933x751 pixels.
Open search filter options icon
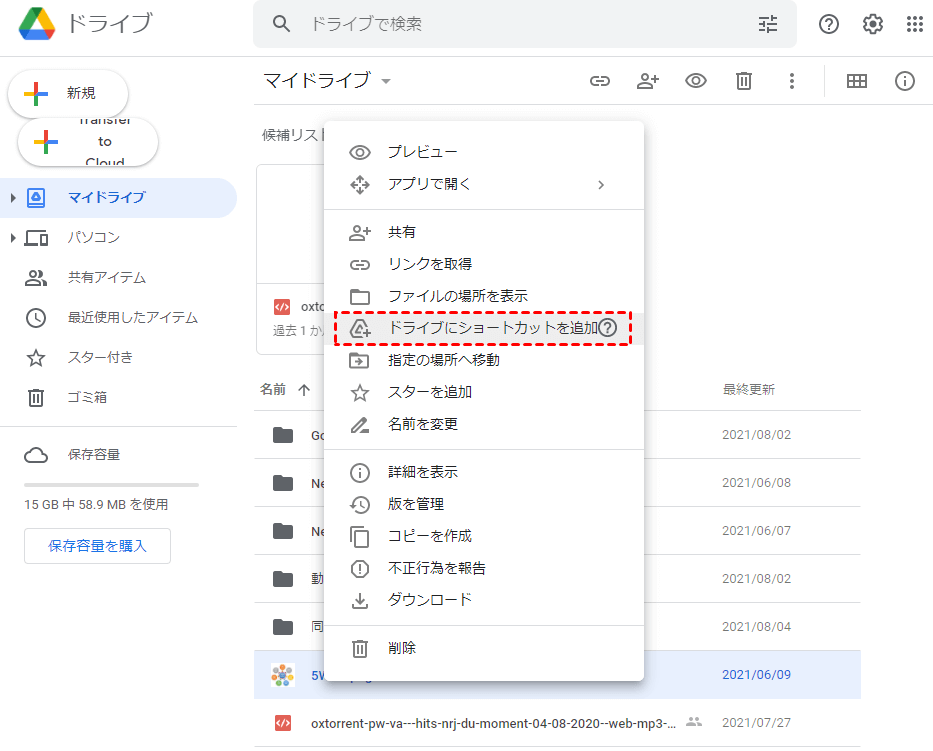tap(768, 24)
